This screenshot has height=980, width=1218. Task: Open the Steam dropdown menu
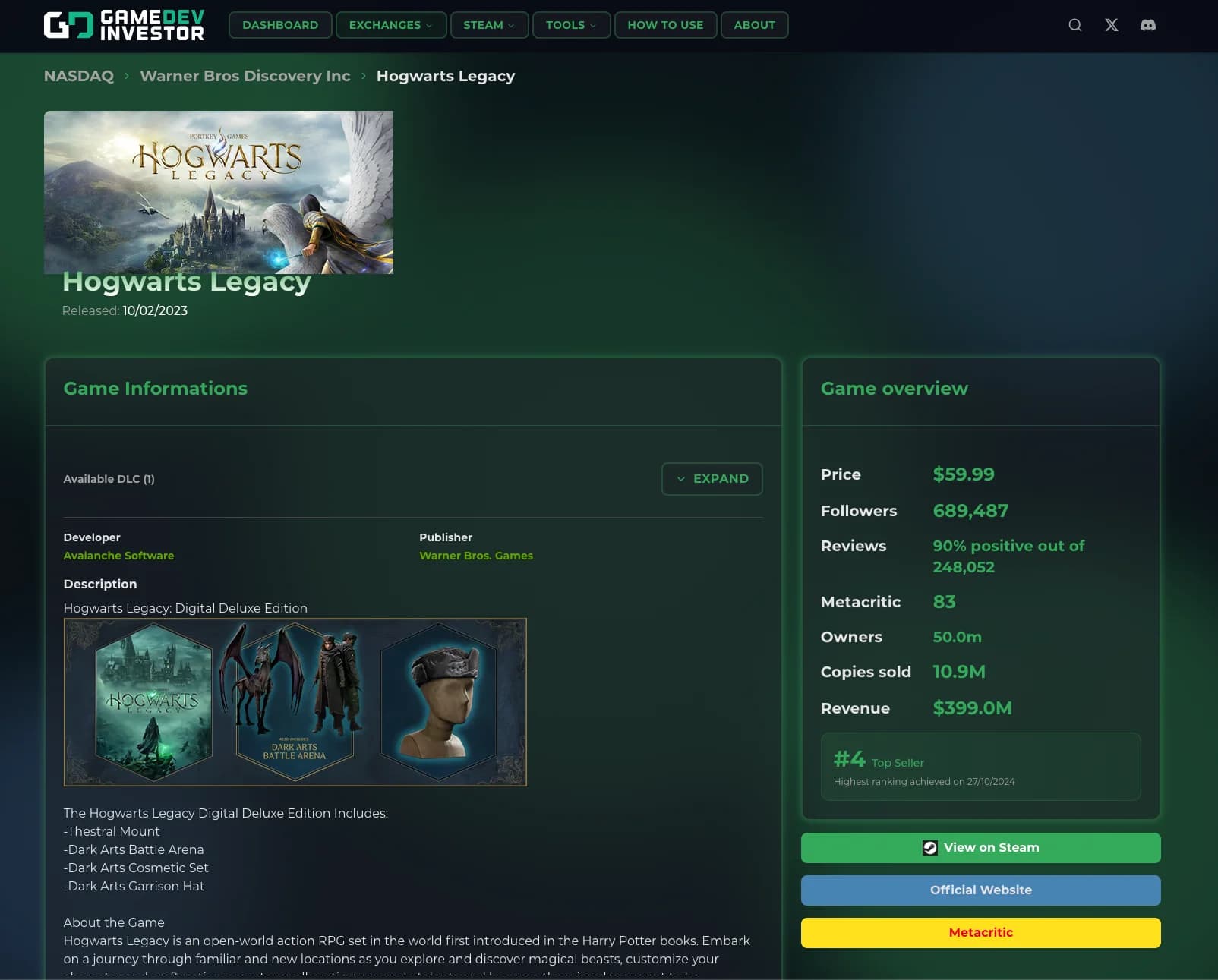tap(489, 24)
